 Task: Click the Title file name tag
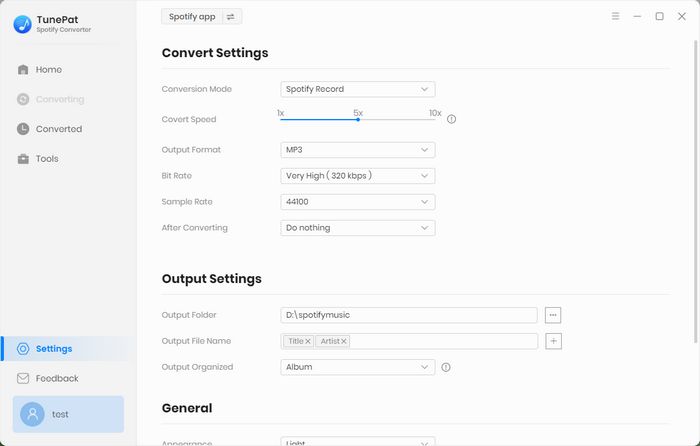(296, 341)
